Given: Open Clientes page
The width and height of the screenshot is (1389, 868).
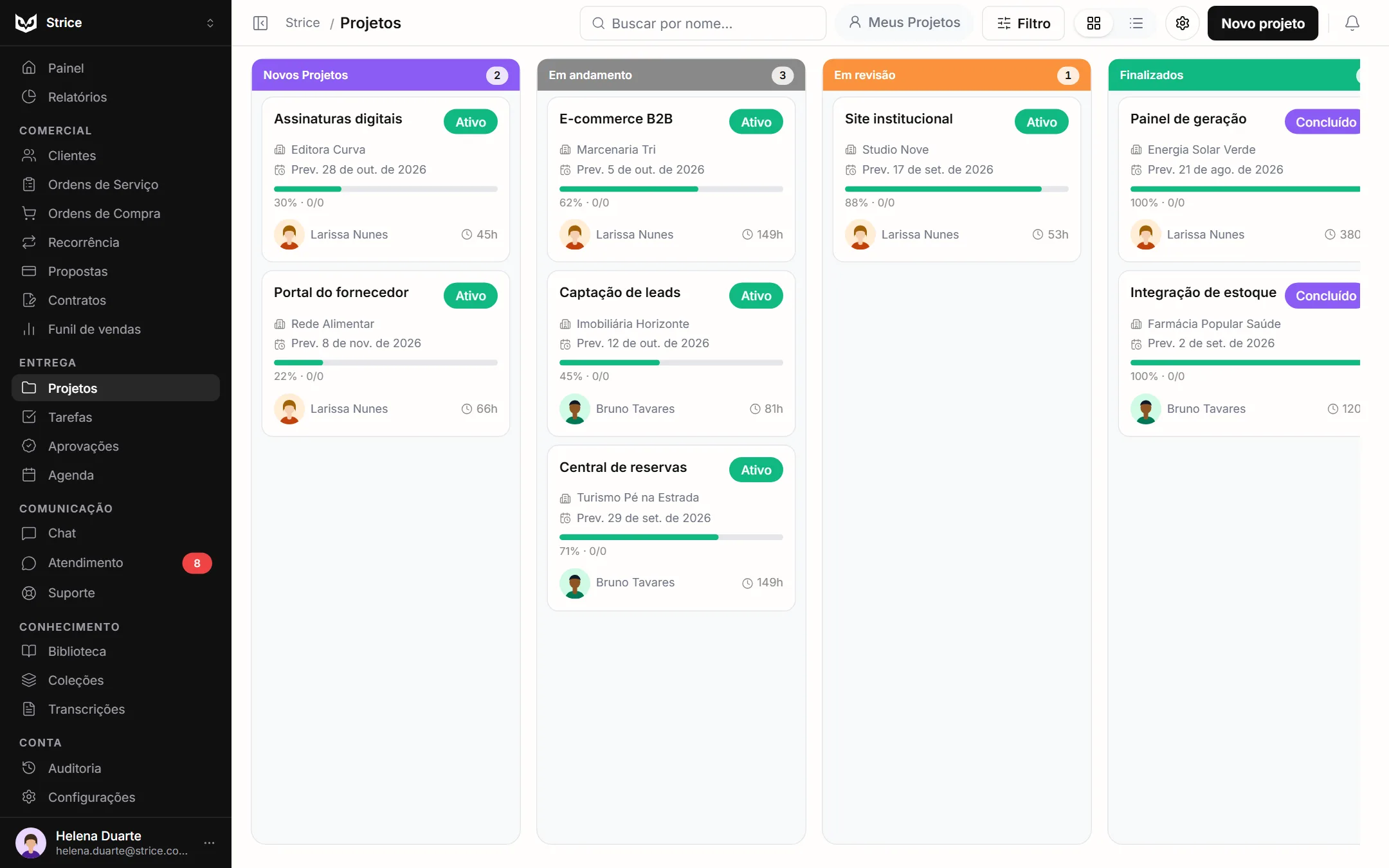Looking at the screenshot, I should [x=116, y=156].
